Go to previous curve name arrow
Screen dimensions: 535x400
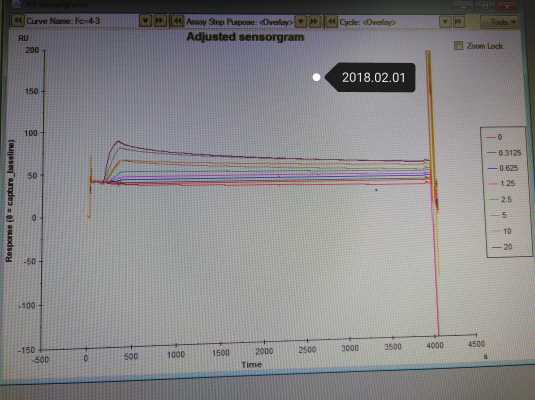click(x=18, y=21)
